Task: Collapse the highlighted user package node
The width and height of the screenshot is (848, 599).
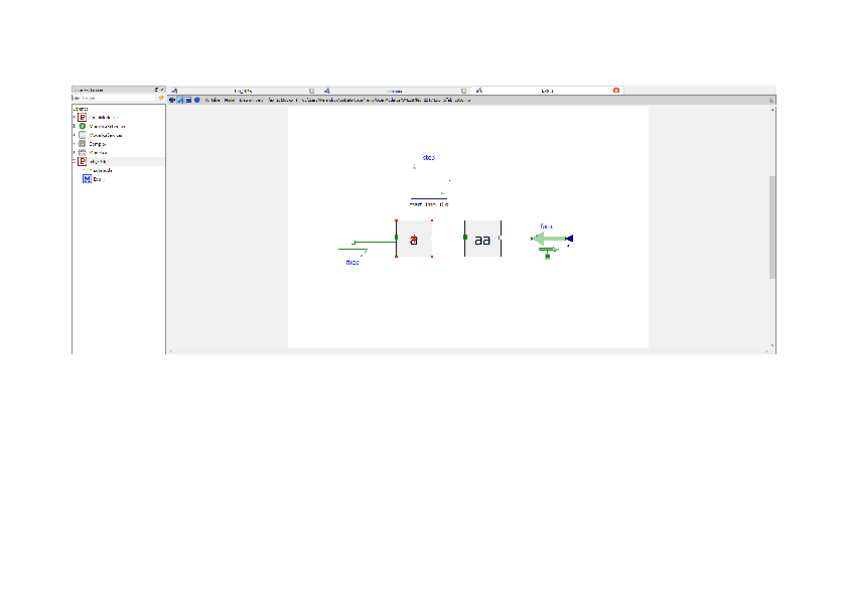Action: [x=74, y=162]
